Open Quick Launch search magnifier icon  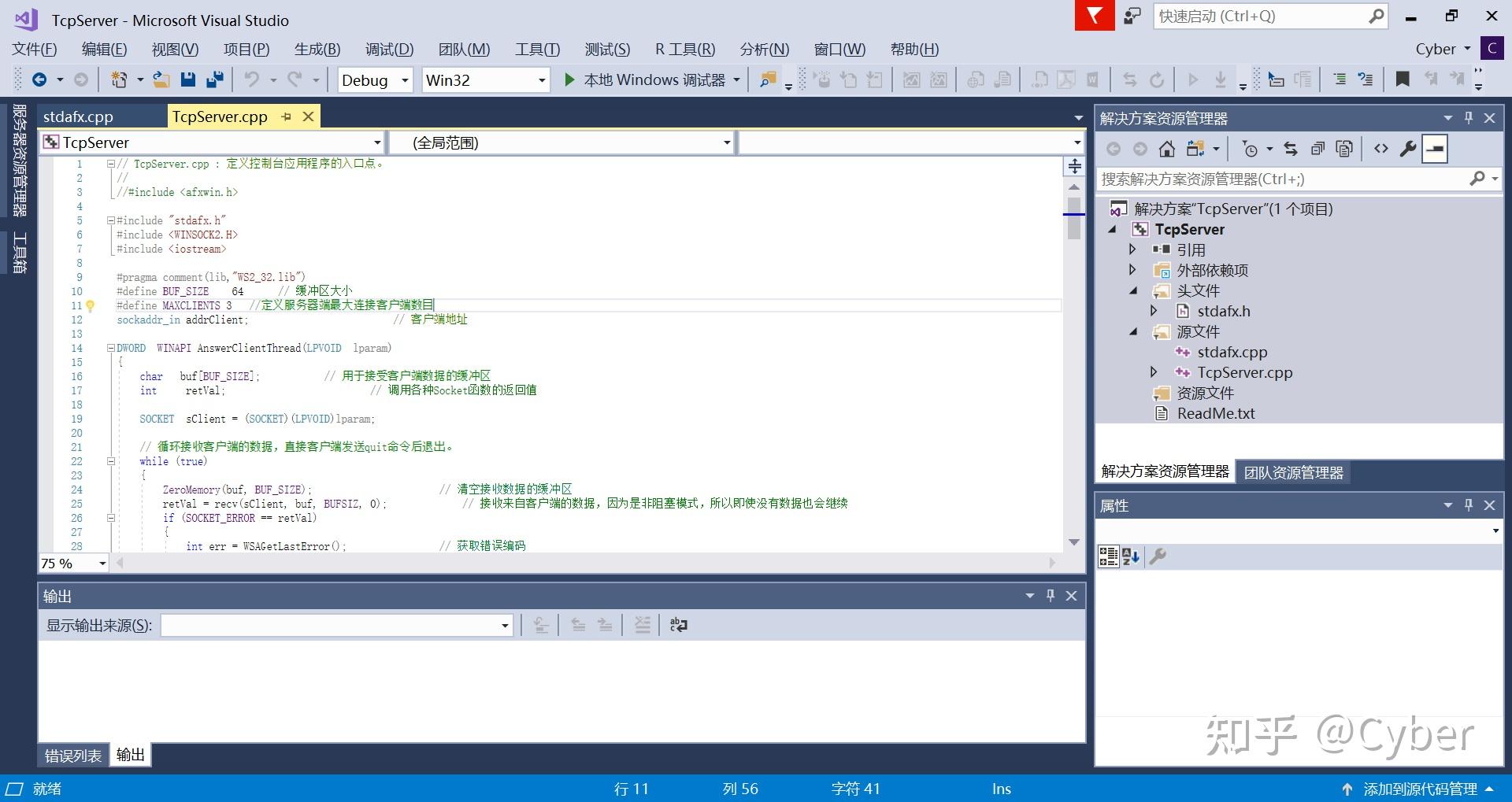1377,16
